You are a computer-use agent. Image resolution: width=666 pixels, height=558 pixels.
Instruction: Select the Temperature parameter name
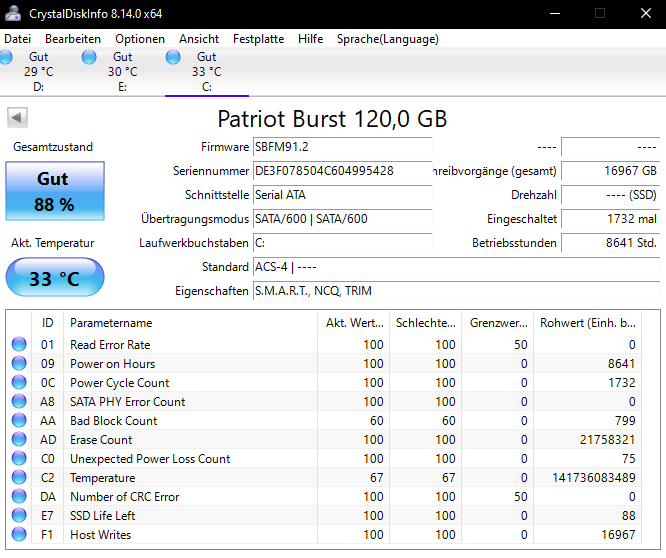[x=103, y=478]
